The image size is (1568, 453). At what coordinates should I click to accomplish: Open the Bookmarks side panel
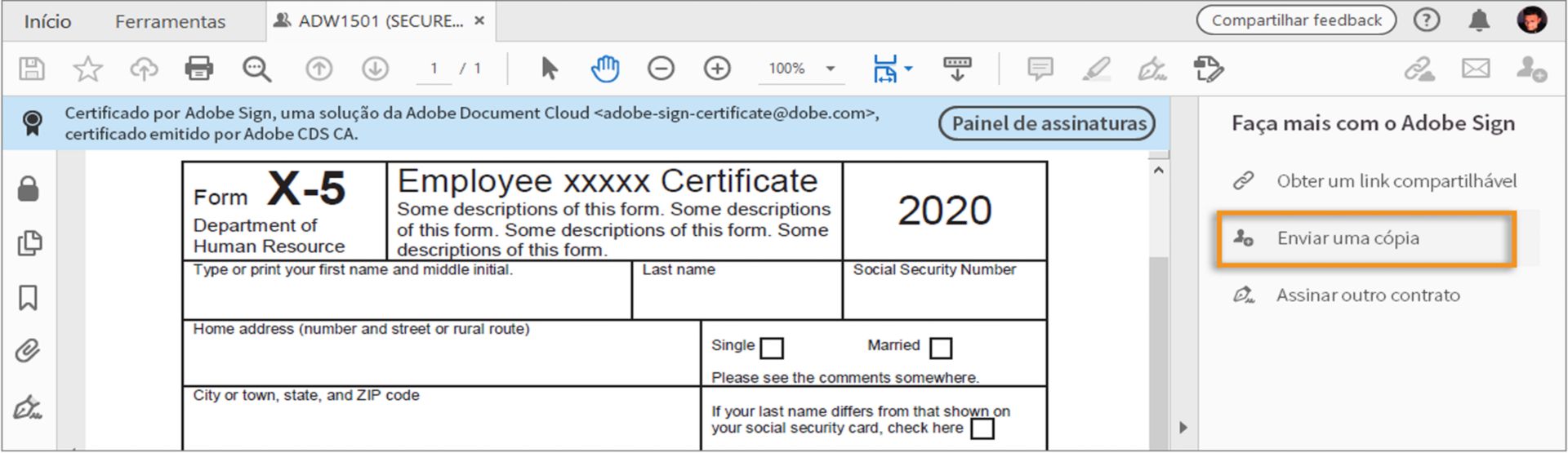tap(28, 298)
